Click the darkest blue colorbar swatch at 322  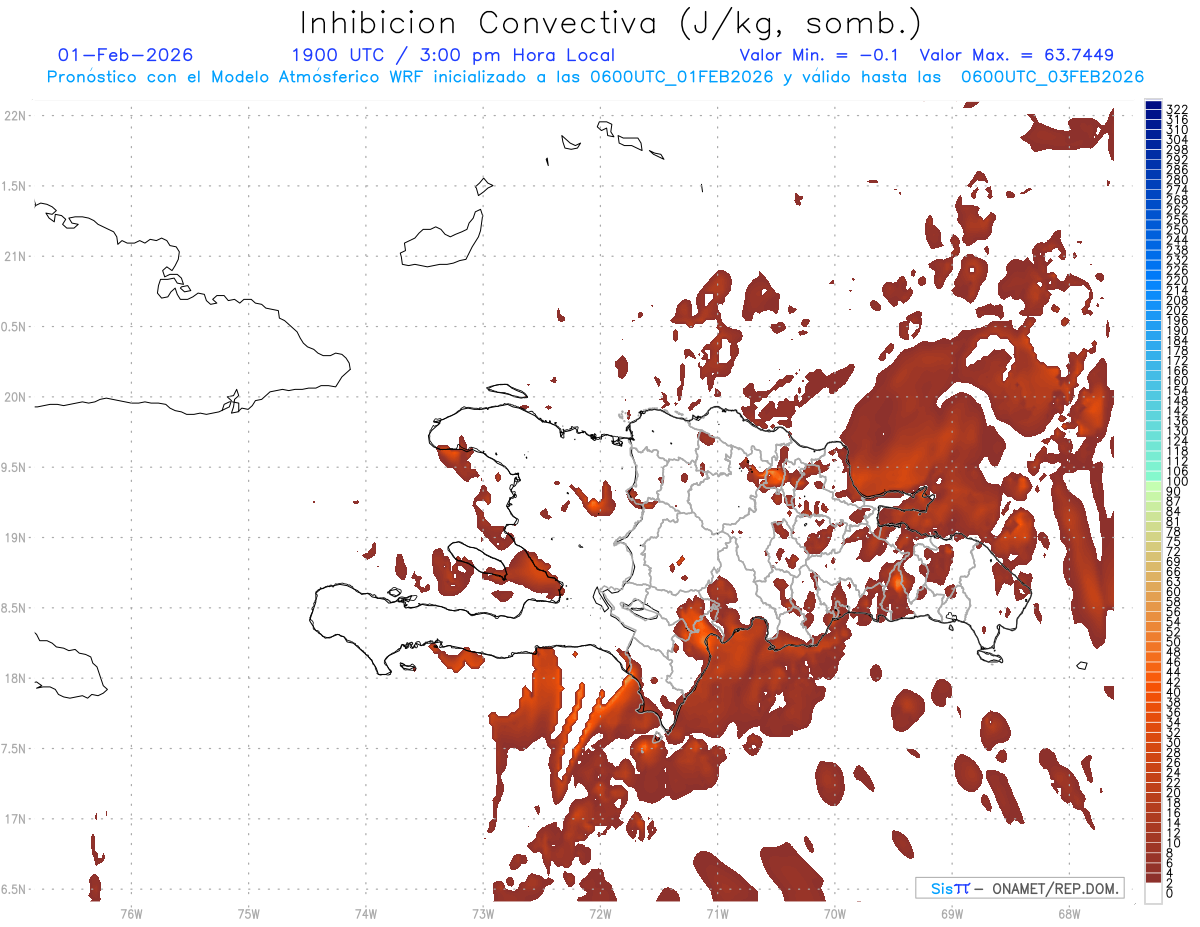(x=1153, y=106)
